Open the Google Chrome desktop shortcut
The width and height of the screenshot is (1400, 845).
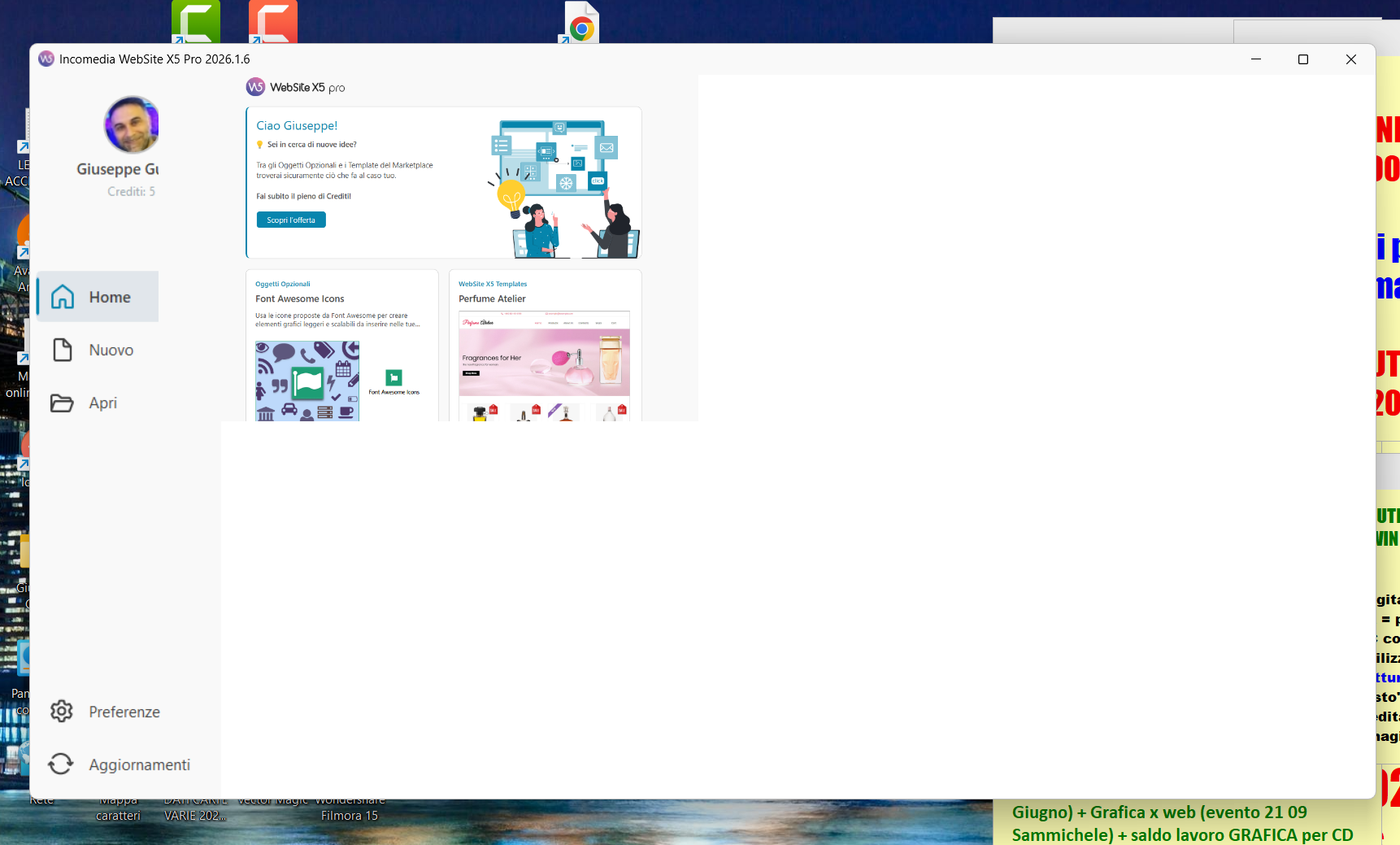point(581,24)
